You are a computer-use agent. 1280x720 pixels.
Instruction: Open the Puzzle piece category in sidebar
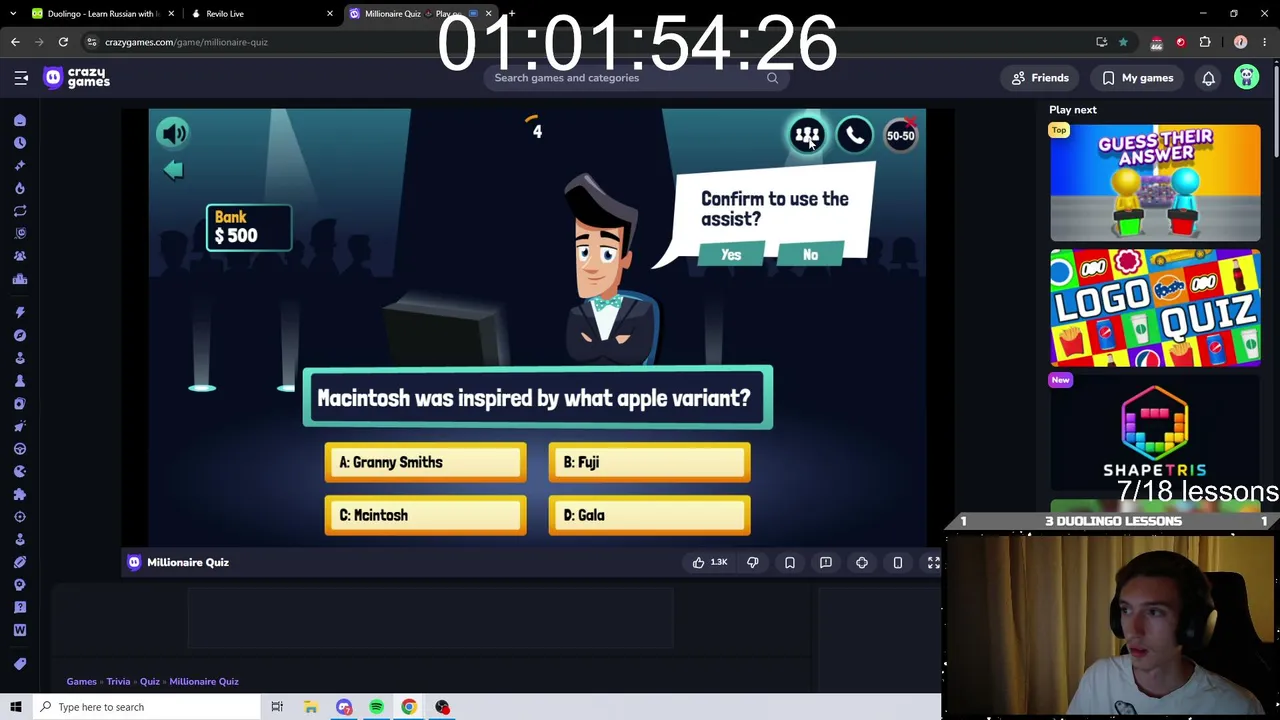[19, 494]
